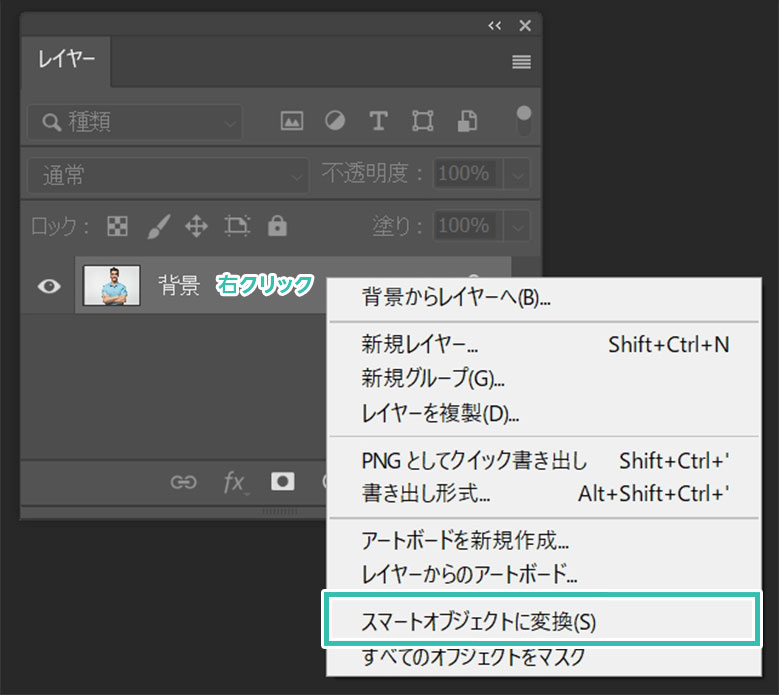Filter layers by pixel image icon
The height and width of the screenshot is (695, 779).
[292, 121]
